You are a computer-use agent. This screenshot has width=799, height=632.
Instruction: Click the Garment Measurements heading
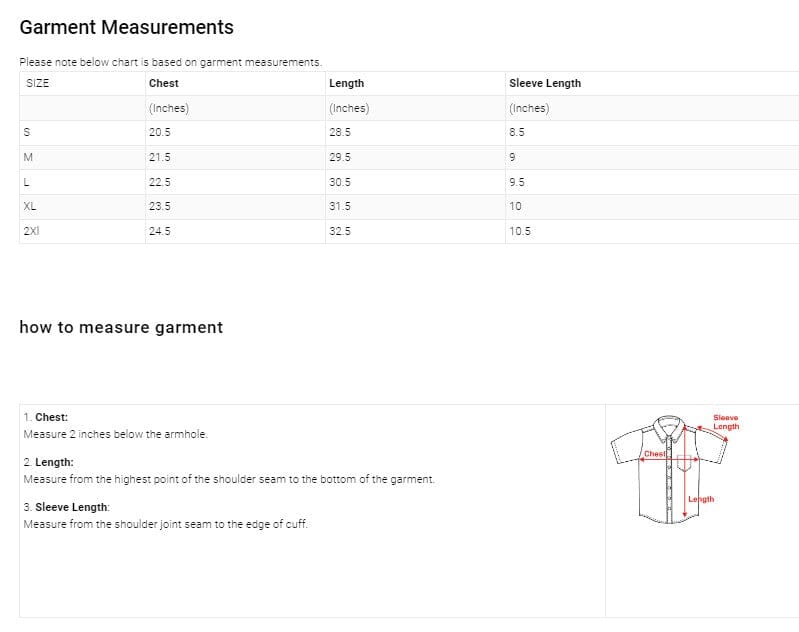pyautogui.click(x=126, y=28)
